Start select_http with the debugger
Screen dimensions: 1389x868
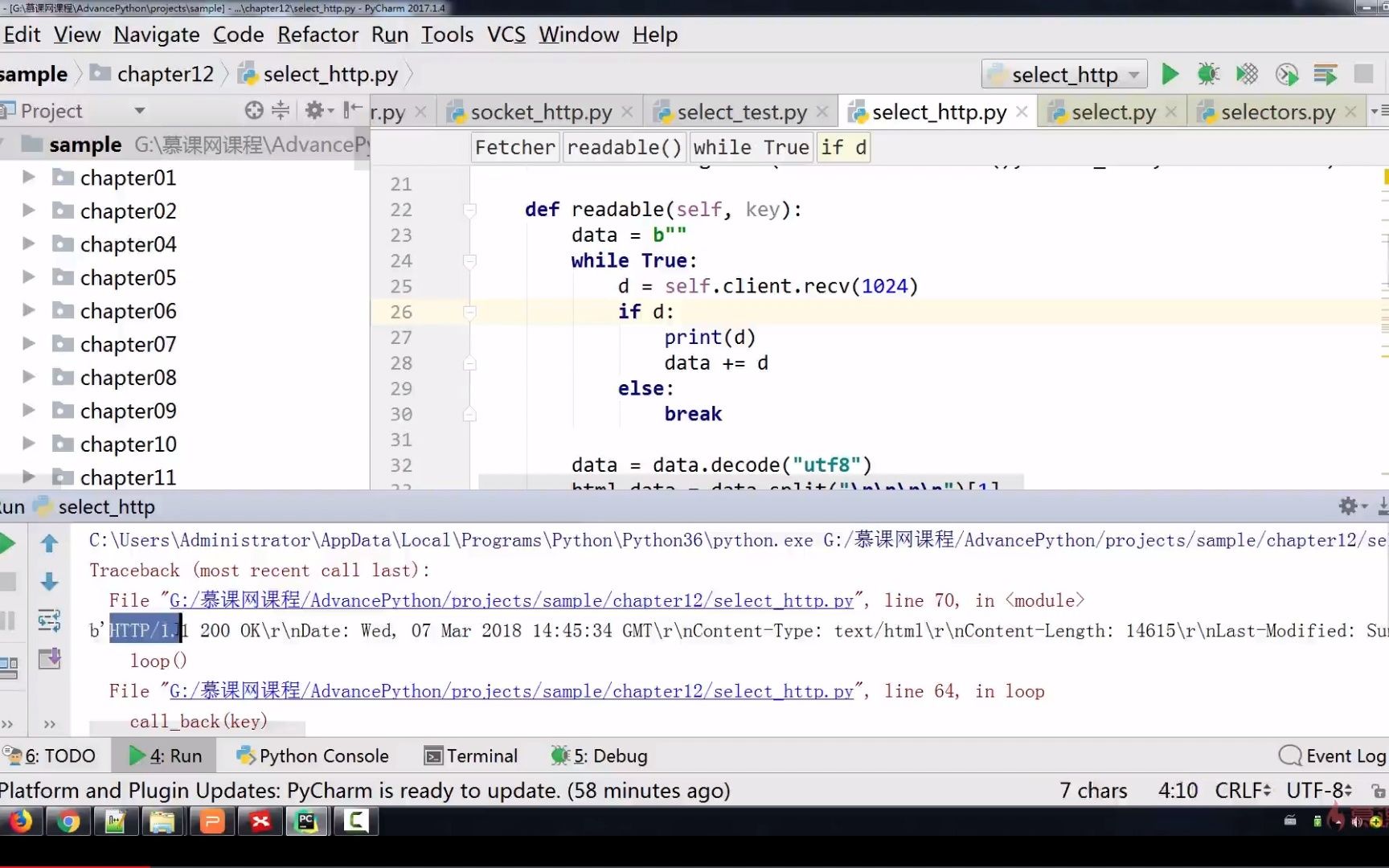(1207, 73)
